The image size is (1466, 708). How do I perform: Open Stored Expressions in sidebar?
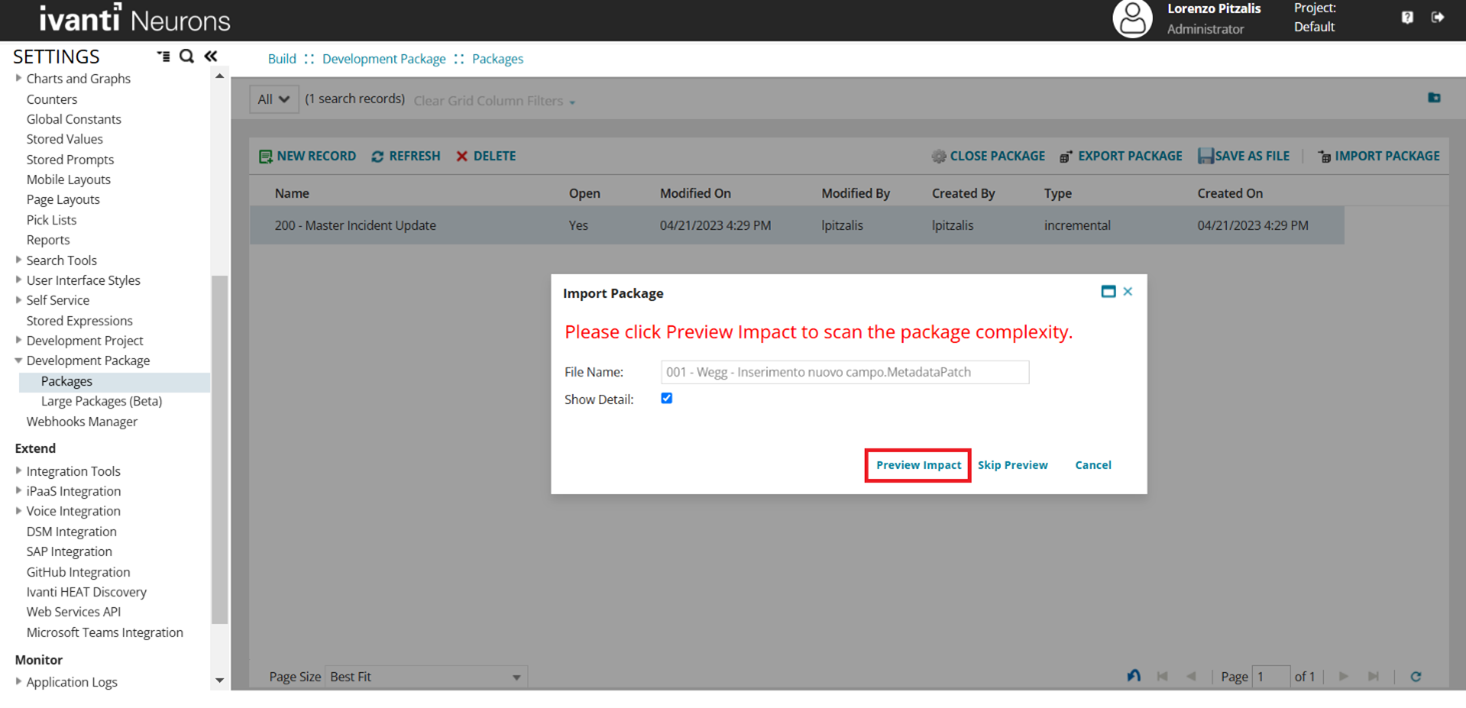[79, 321]
